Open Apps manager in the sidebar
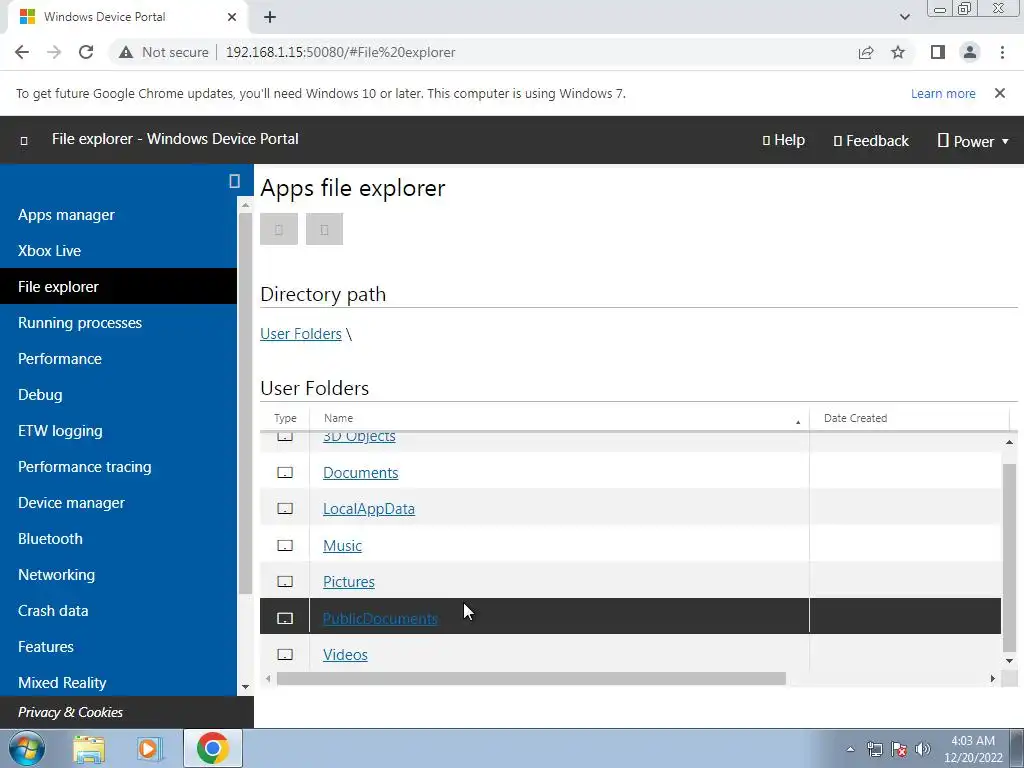 118,215
